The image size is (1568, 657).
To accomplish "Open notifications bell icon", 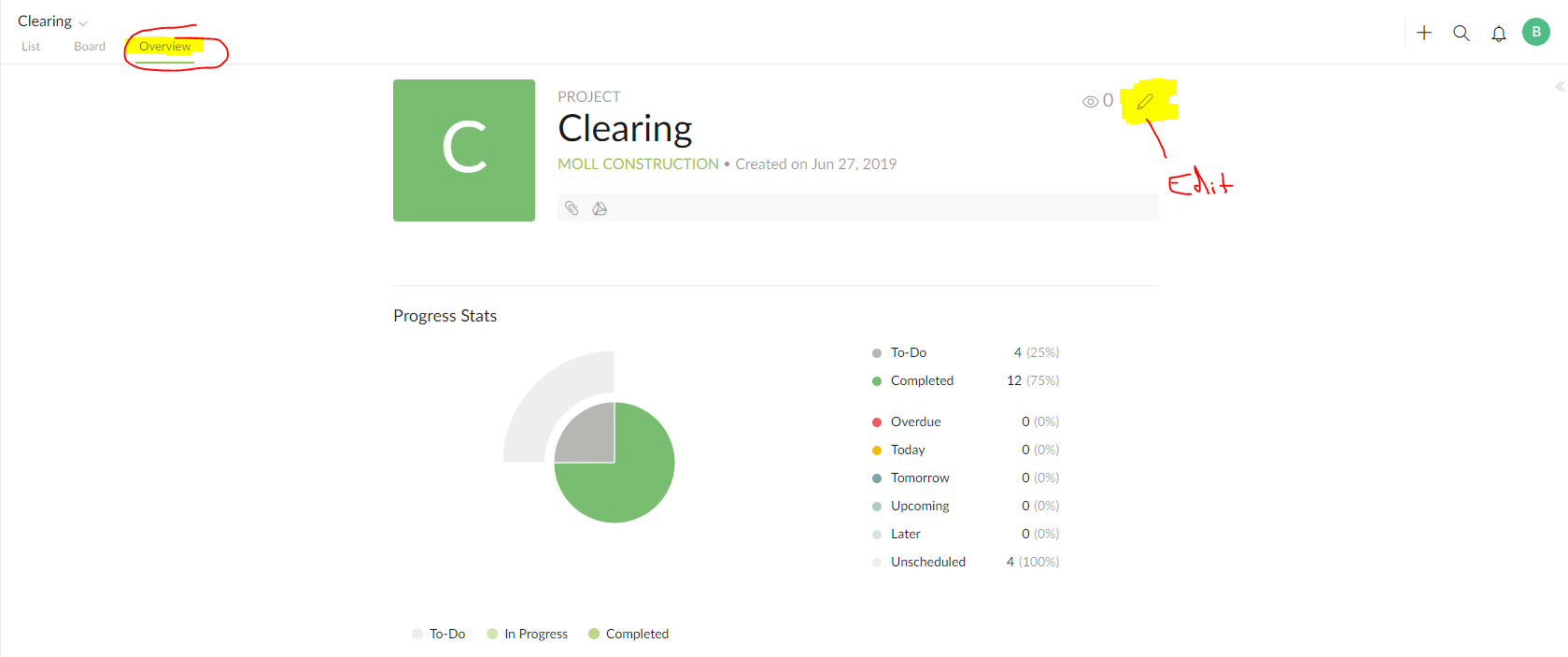I will (x=1499, y=34).
